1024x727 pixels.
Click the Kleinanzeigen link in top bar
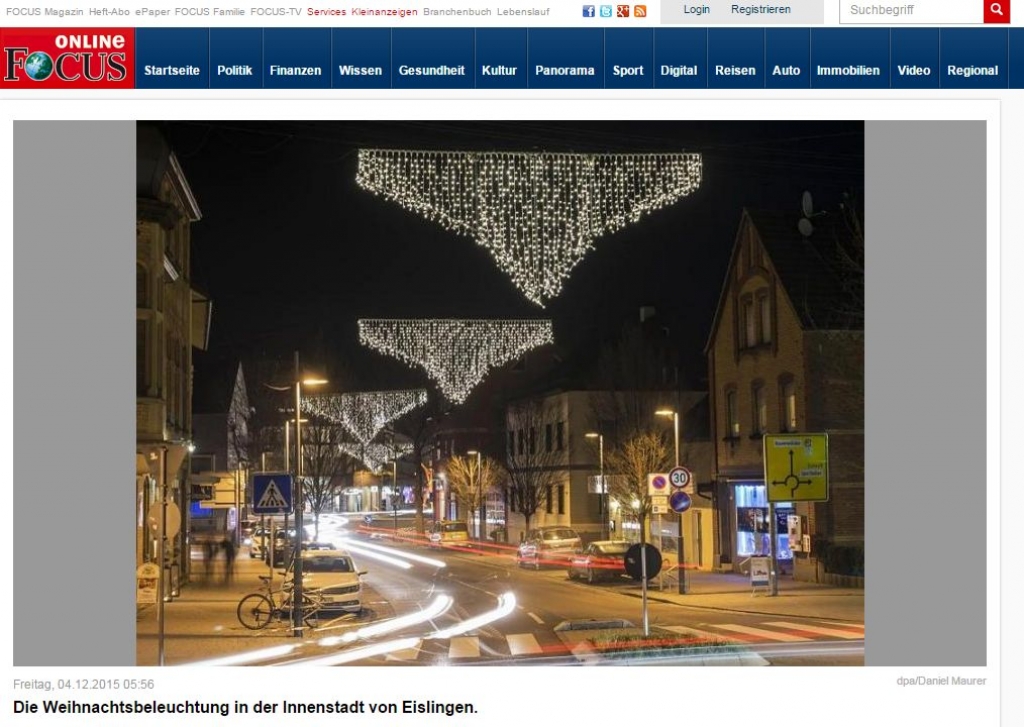click(384, 12)
